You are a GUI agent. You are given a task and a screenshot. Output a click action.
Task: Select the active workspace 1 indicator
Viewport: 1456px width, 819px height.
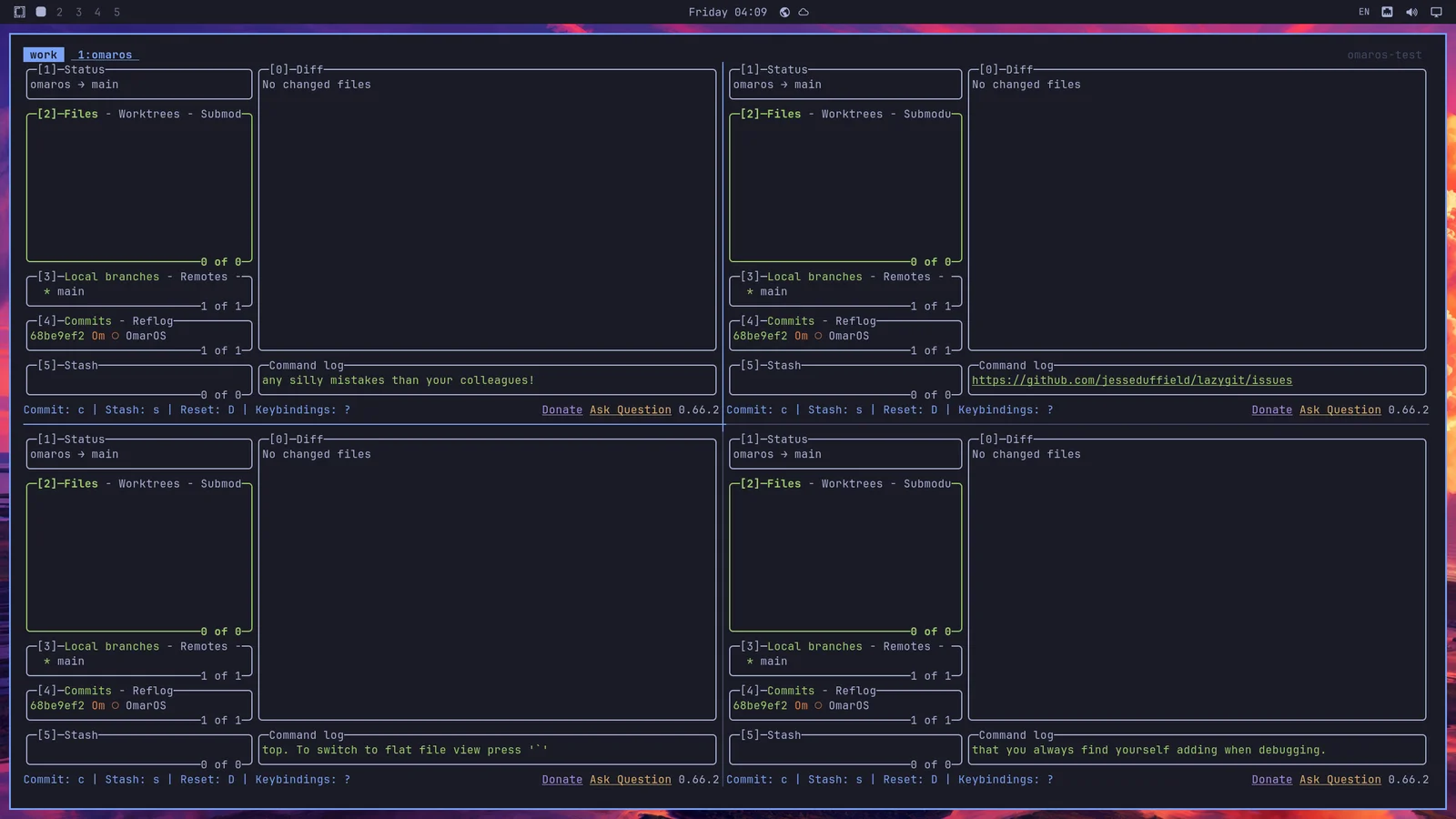click(x=41, y=12)
